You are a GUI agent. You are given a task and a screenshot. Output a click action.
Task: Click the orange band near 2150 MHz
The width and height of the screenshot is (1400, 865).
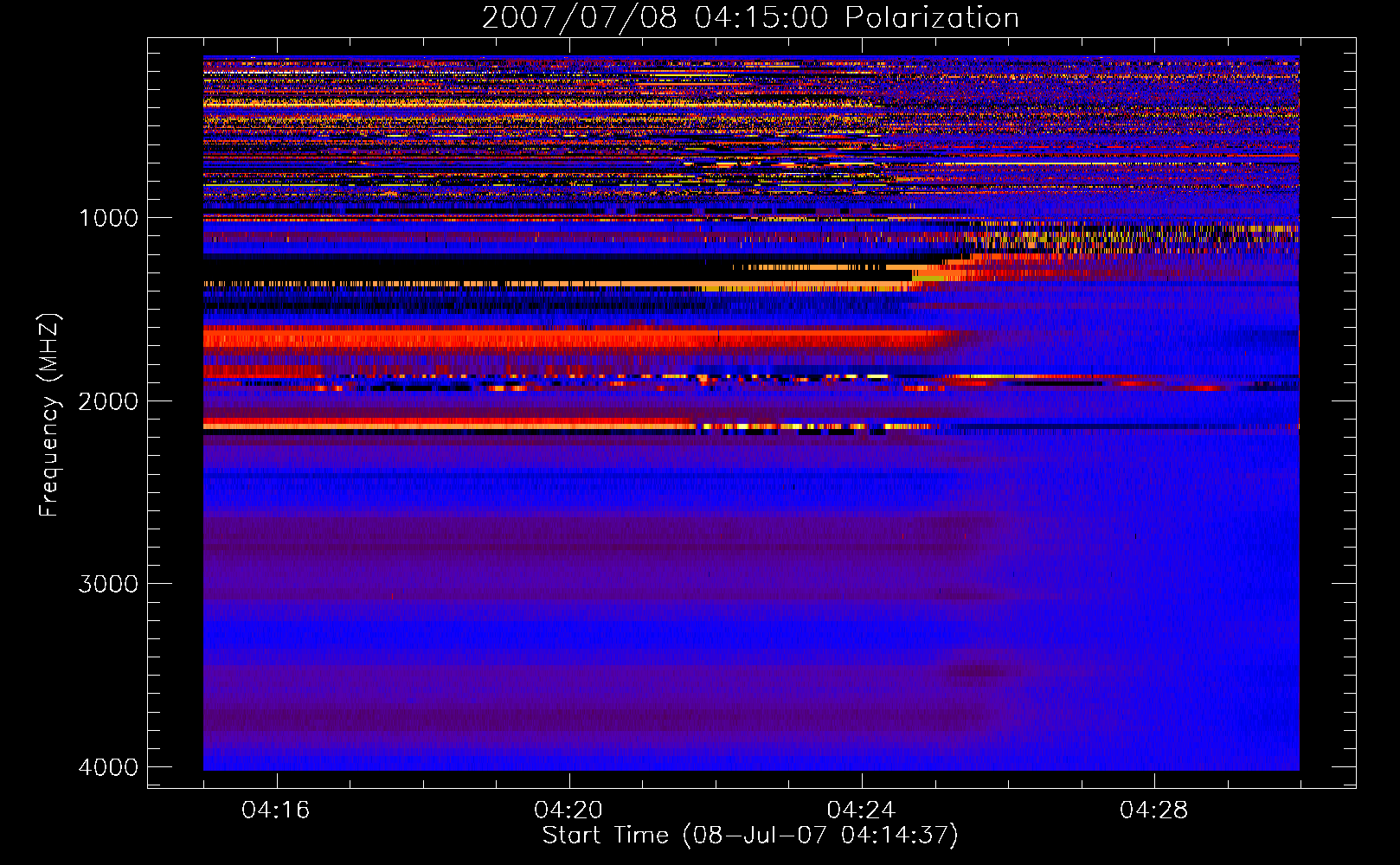450,425
